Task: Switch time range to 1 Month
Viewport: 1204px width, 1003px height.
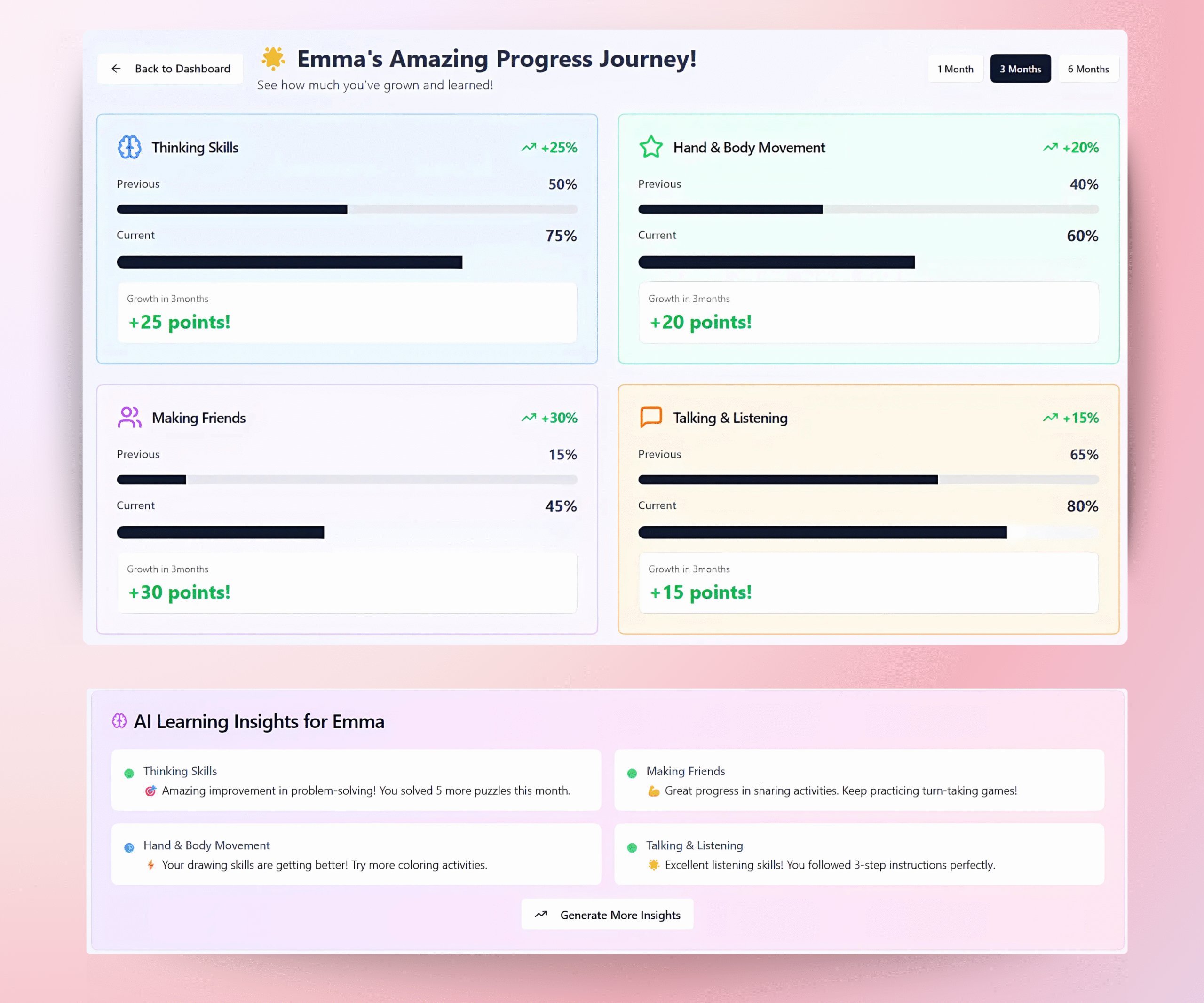Action: (955, 69)
